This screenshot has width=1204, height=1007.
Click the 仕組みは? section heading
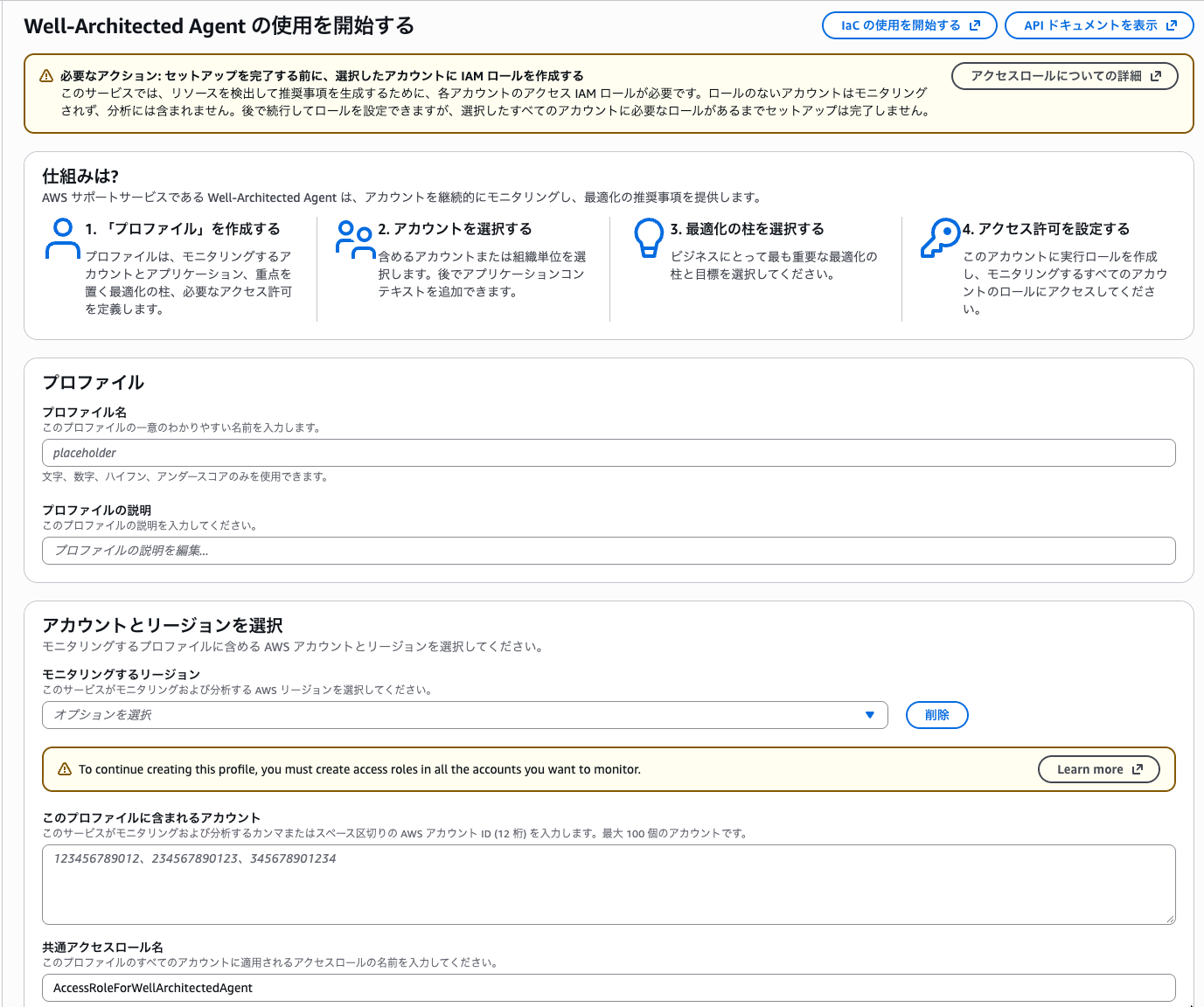[80, 176]
